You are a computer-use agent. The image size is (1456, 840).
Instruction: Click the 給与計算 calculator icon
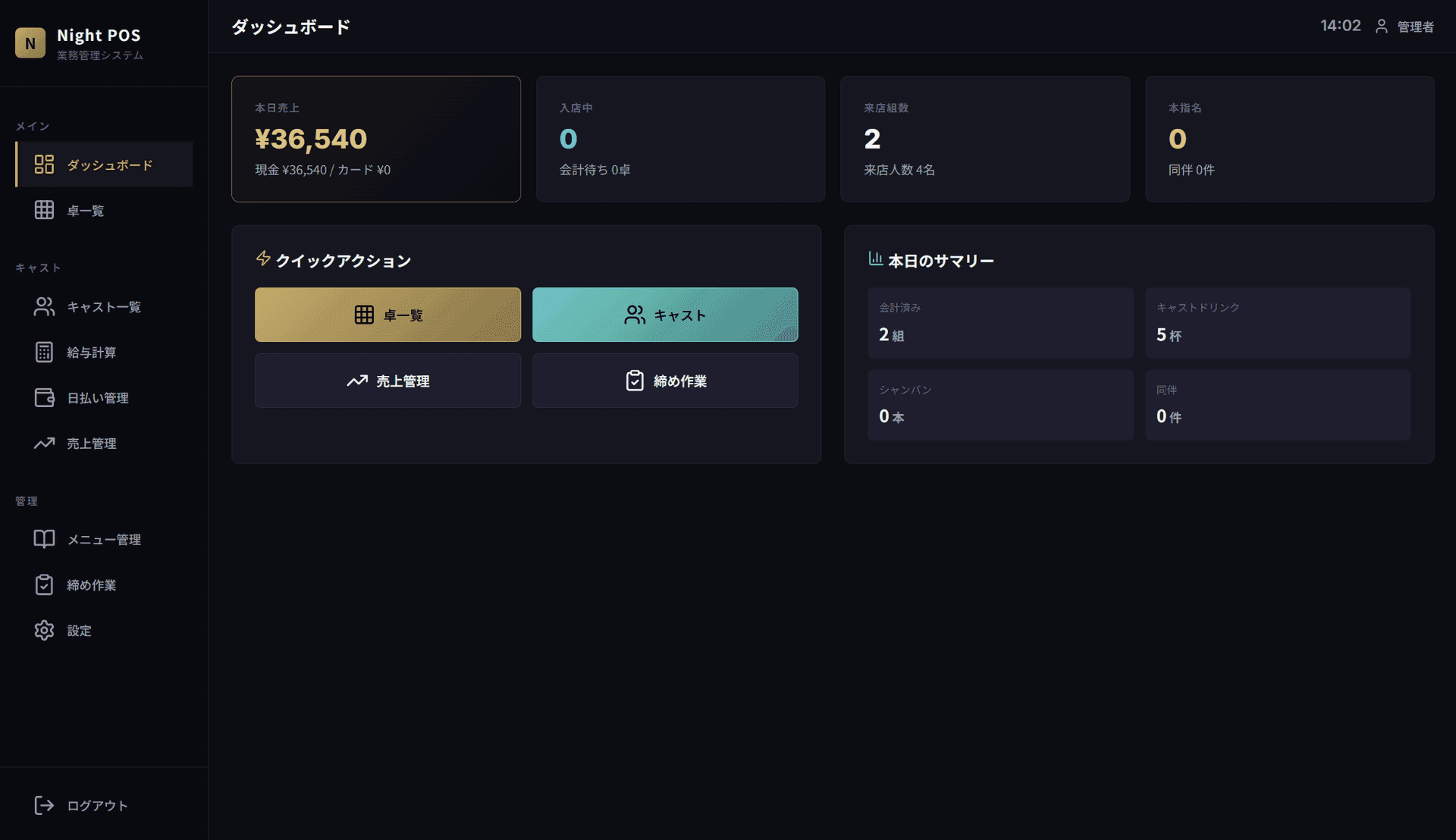point(44,352)
